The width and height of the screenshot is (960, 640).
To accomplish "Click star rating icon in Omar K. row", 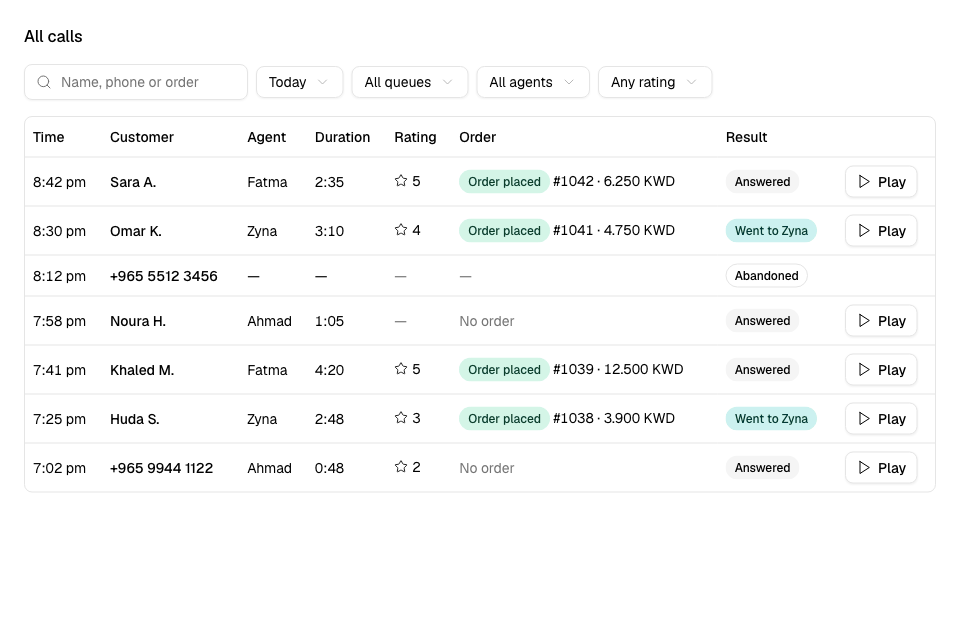I will pos(401,230).
